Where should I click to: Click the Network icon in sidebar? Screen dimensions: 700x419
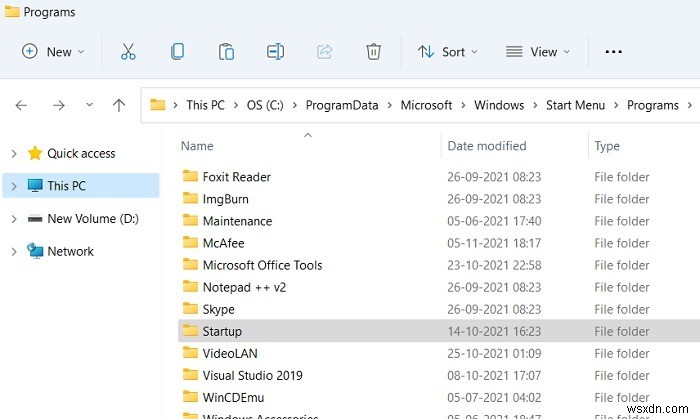(35, 251)
